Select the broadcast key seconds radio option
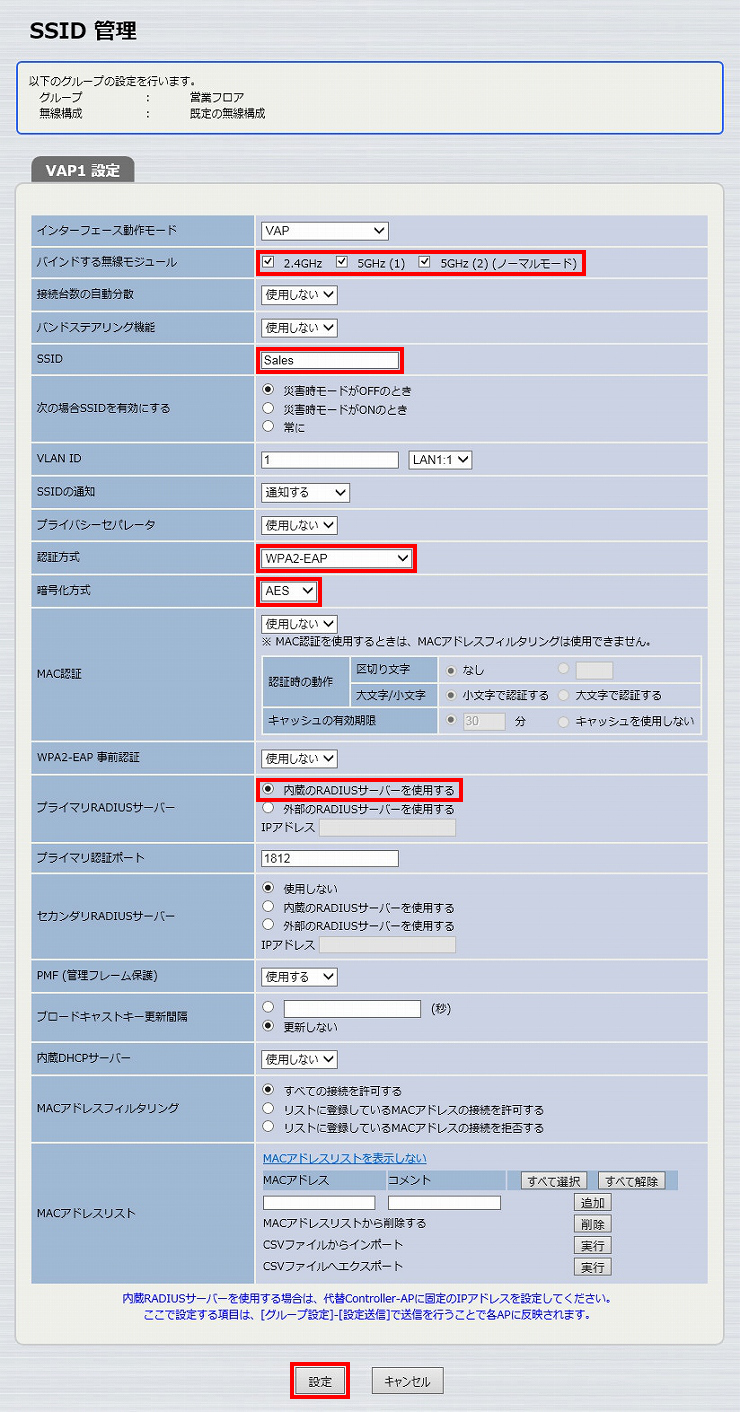The width and height of the screenshot is (740, 1412). click(268, 1008)
